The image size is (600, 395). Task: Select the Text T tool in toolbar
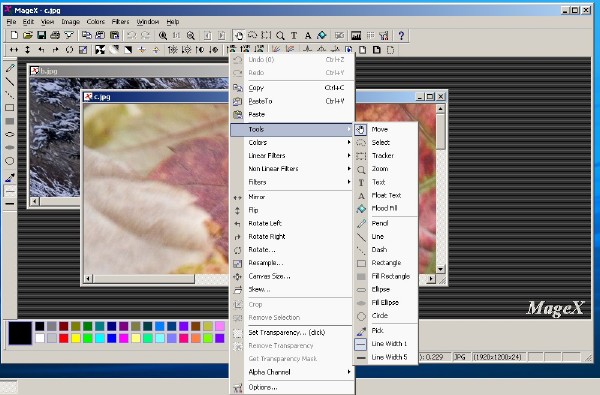294,36
